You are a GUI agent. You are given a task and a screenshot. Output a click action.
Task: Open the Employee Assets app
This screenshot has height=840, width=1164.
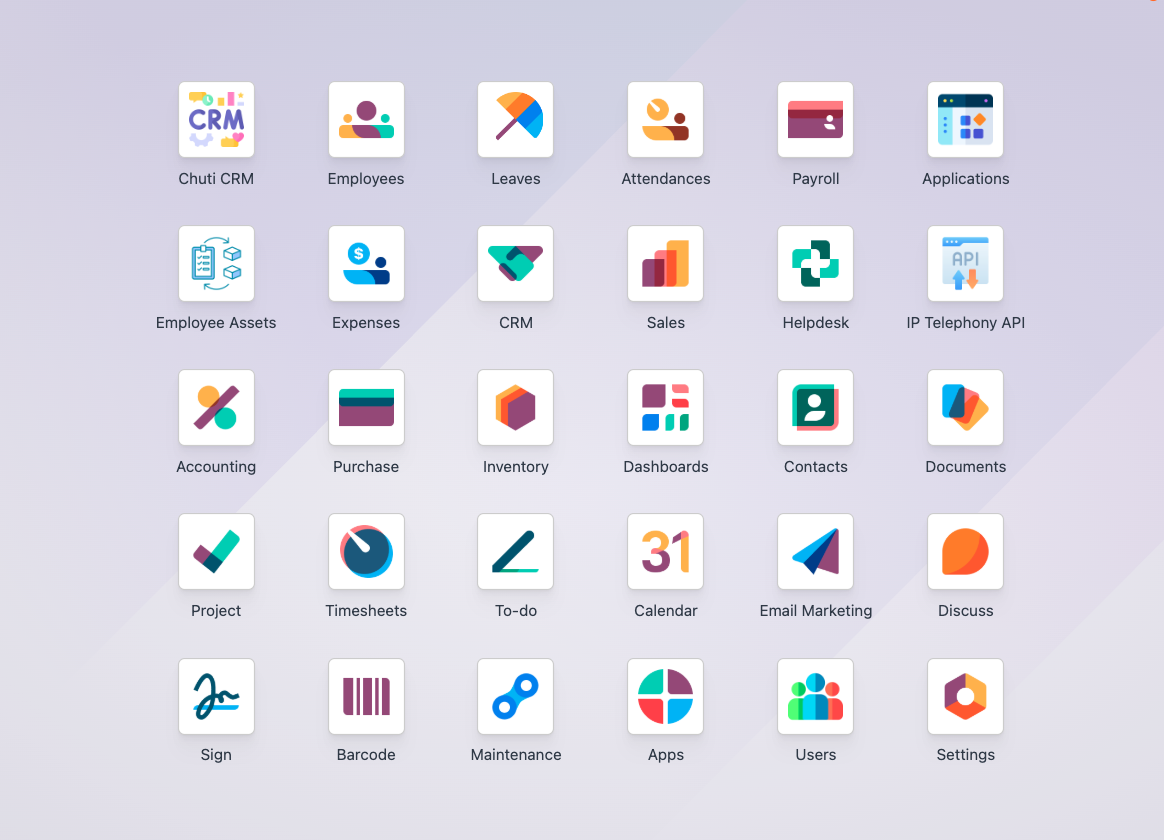(x=216, y=263)
